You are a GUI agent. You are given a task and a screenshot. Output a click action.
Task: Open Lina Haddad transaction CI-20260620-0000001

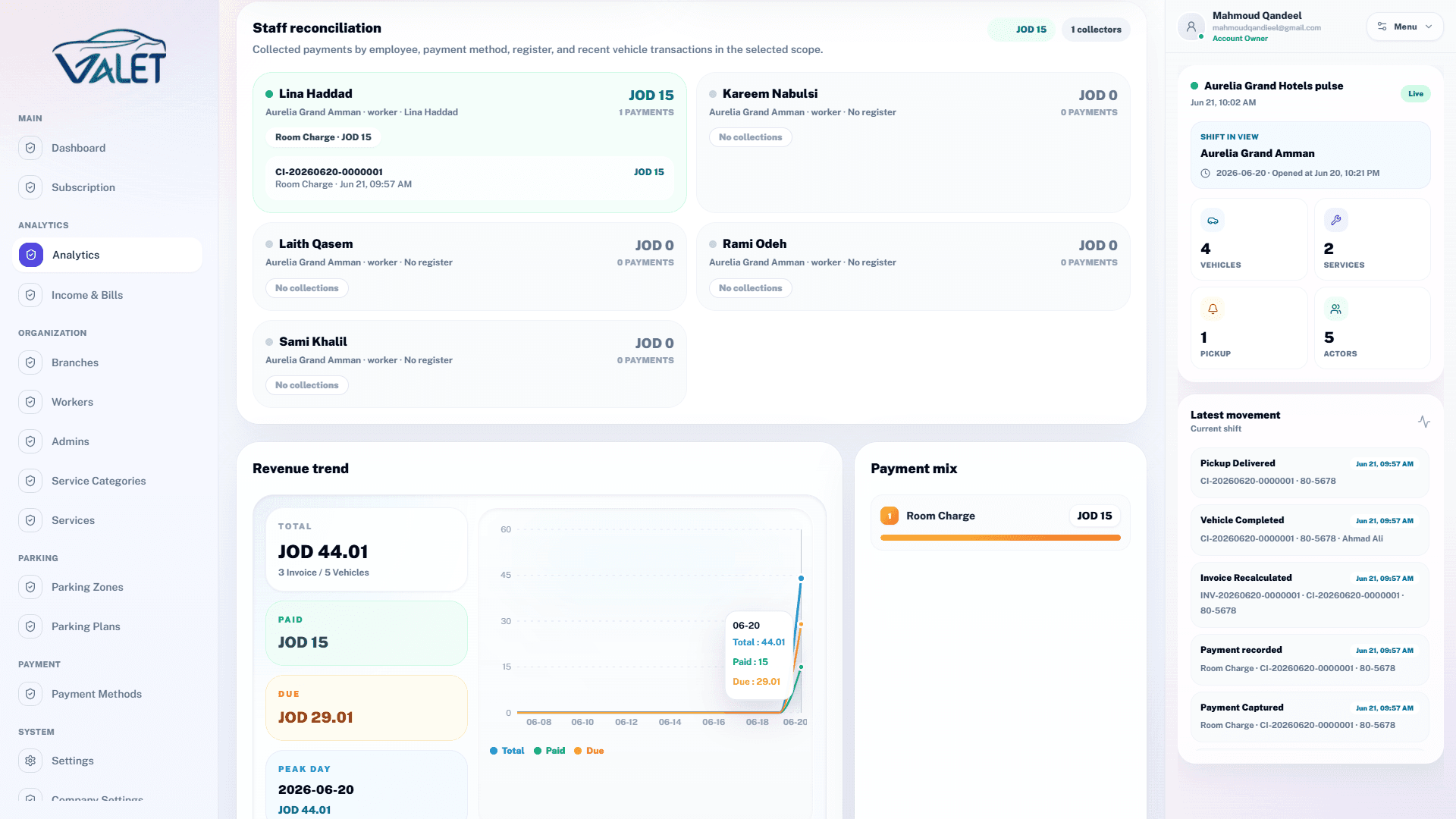[x=469, y=178]
